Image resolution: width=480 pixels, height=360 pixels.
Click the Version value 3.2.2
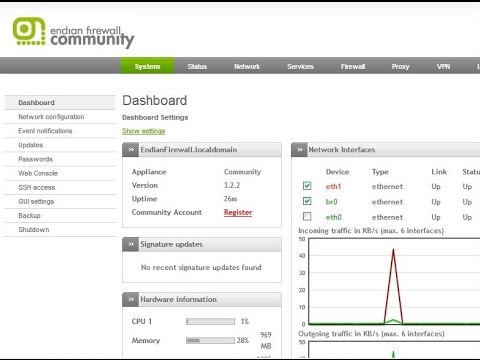(232, 185)
